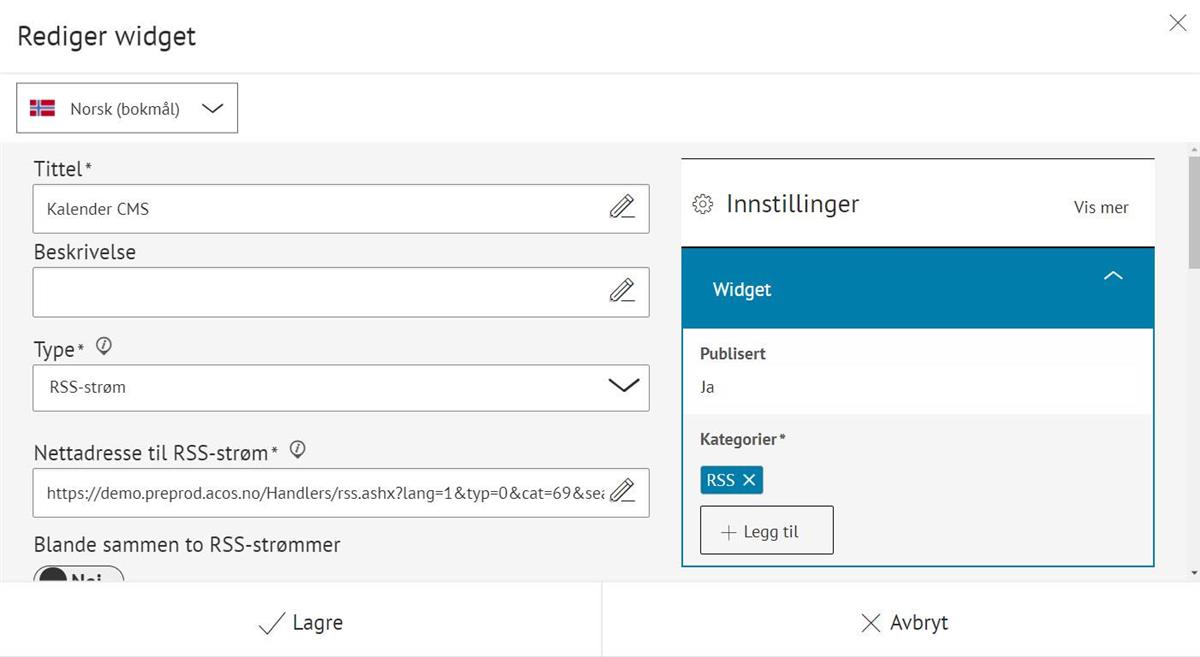Click the info icon beside Type label
The image size is (1200, 657).
point(103,347)
